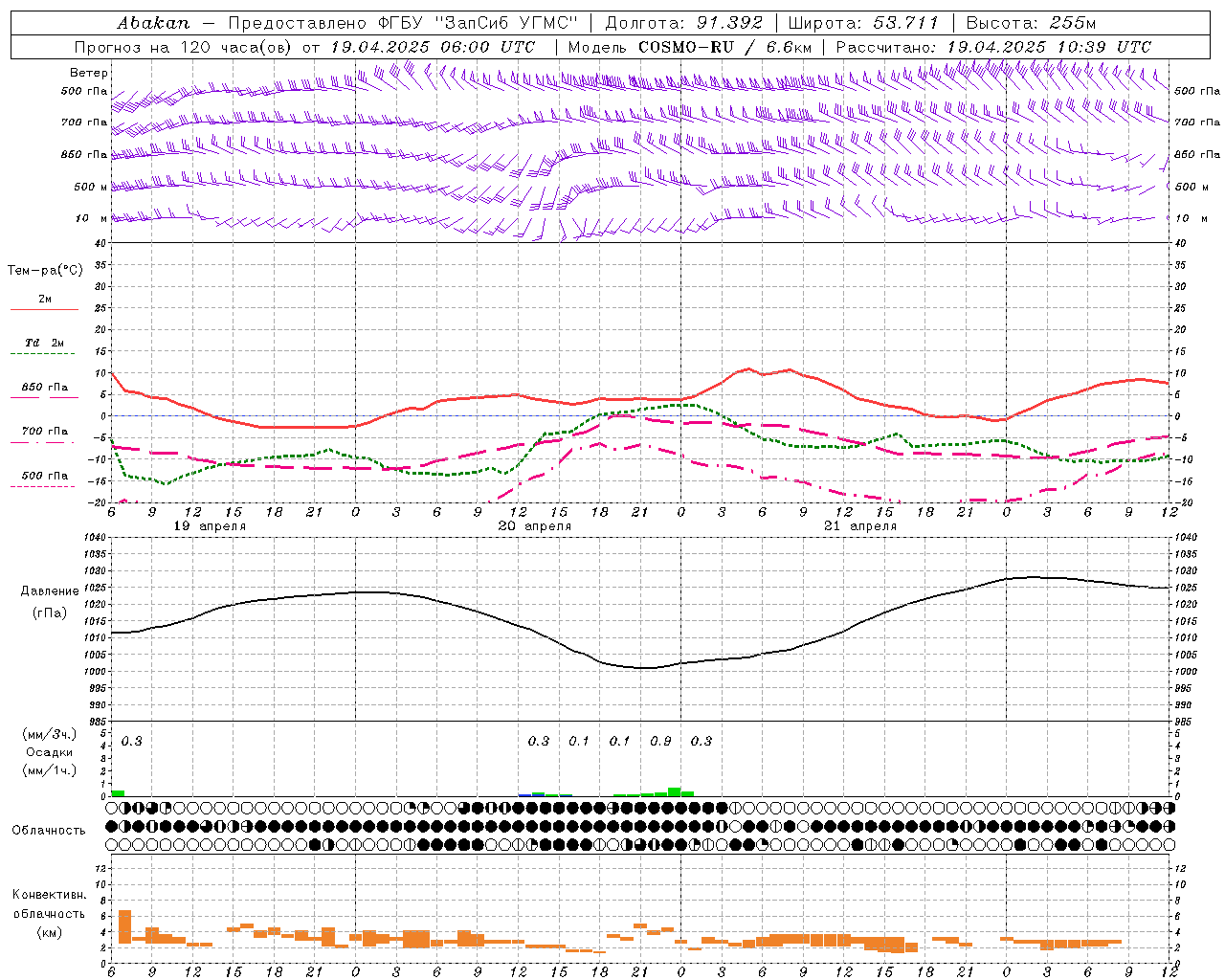The image size is (1225, 980).
Task: Click the "Давление" pressure panel label
Action: [50, 591]
